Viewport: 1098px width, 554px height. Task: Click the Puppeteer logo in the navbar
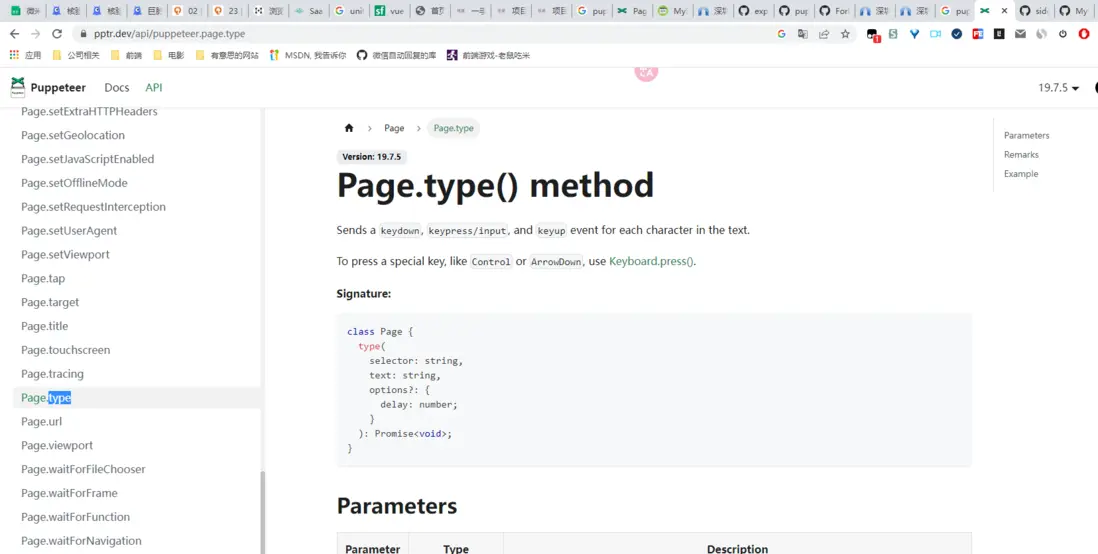[x=18, y=87]
